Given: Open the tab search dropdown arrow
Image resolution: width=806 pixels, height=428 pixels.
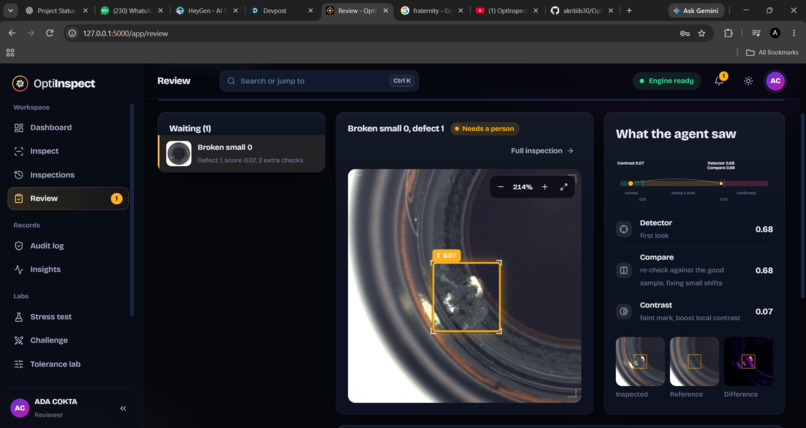Looking at the screenshot, I should pos(10,10).
